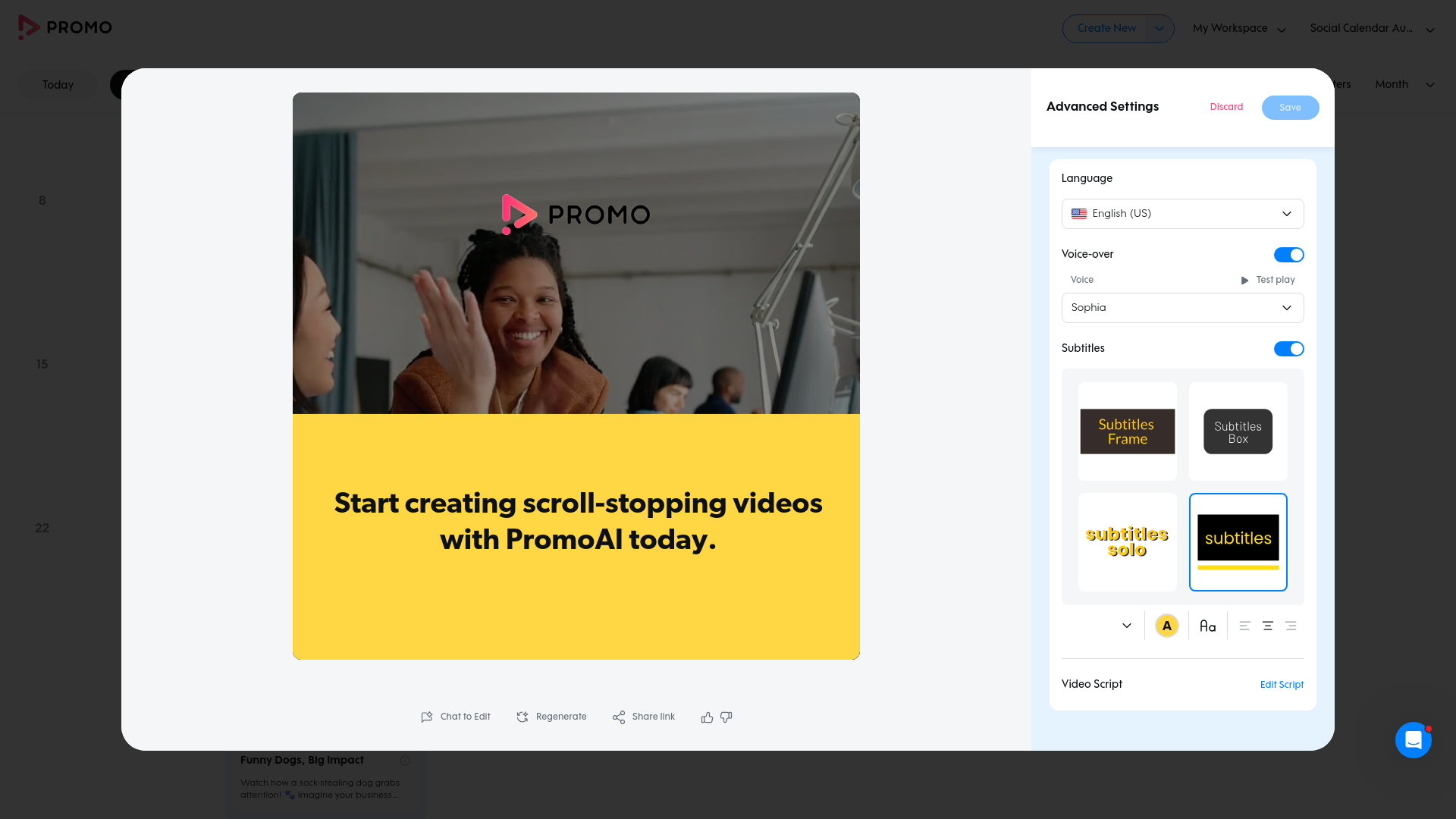Click the info icon on Funny Dogs card
The width and height of the screenshot is (1456, 819).
(405, 761)
